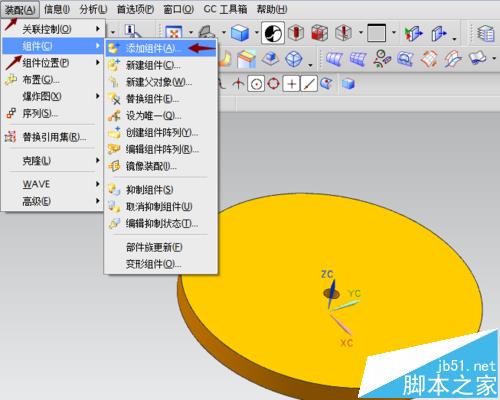The width and height of the screenshot is (500, 400).
Task: Toggle the black-white face analysis icon
Action: tap(273, 33)
